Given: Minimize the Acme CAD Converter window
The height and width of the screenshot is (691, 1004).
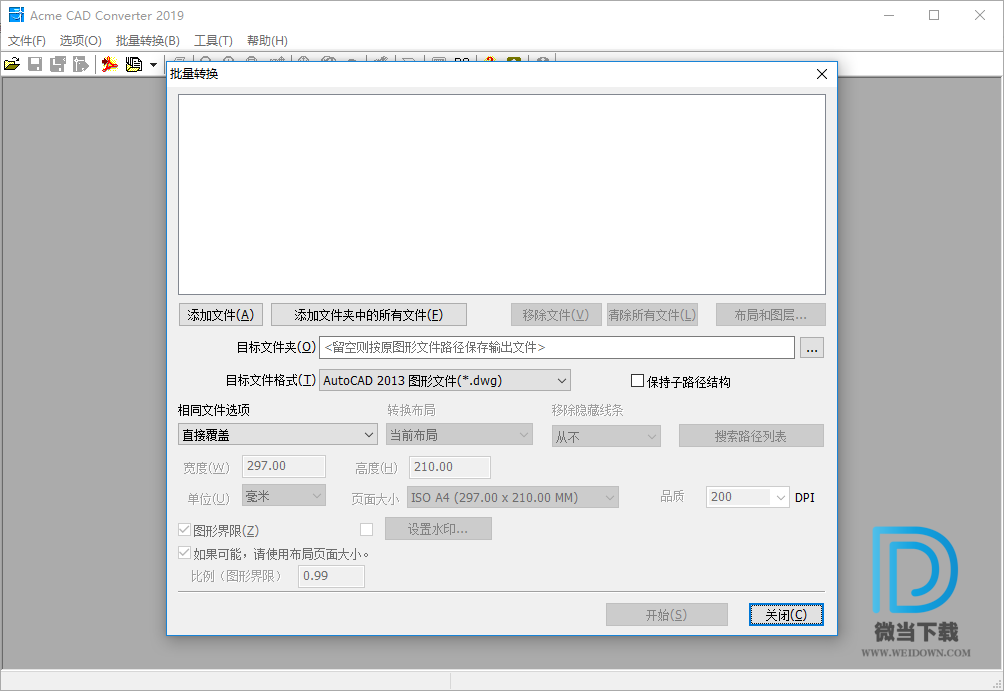Looking at the screenshot, I should pos(889,15).
